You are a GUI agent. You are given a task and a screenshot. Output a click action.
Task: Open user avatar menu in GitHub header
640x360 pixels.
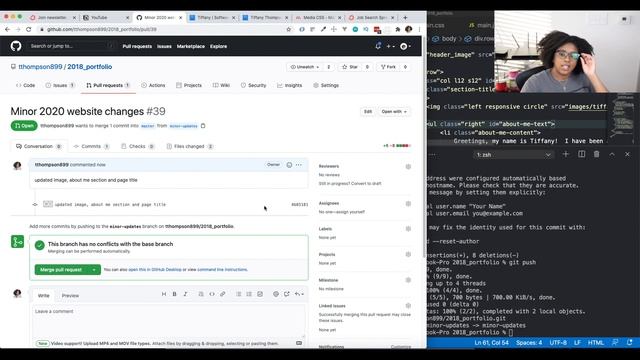(405, 46)
